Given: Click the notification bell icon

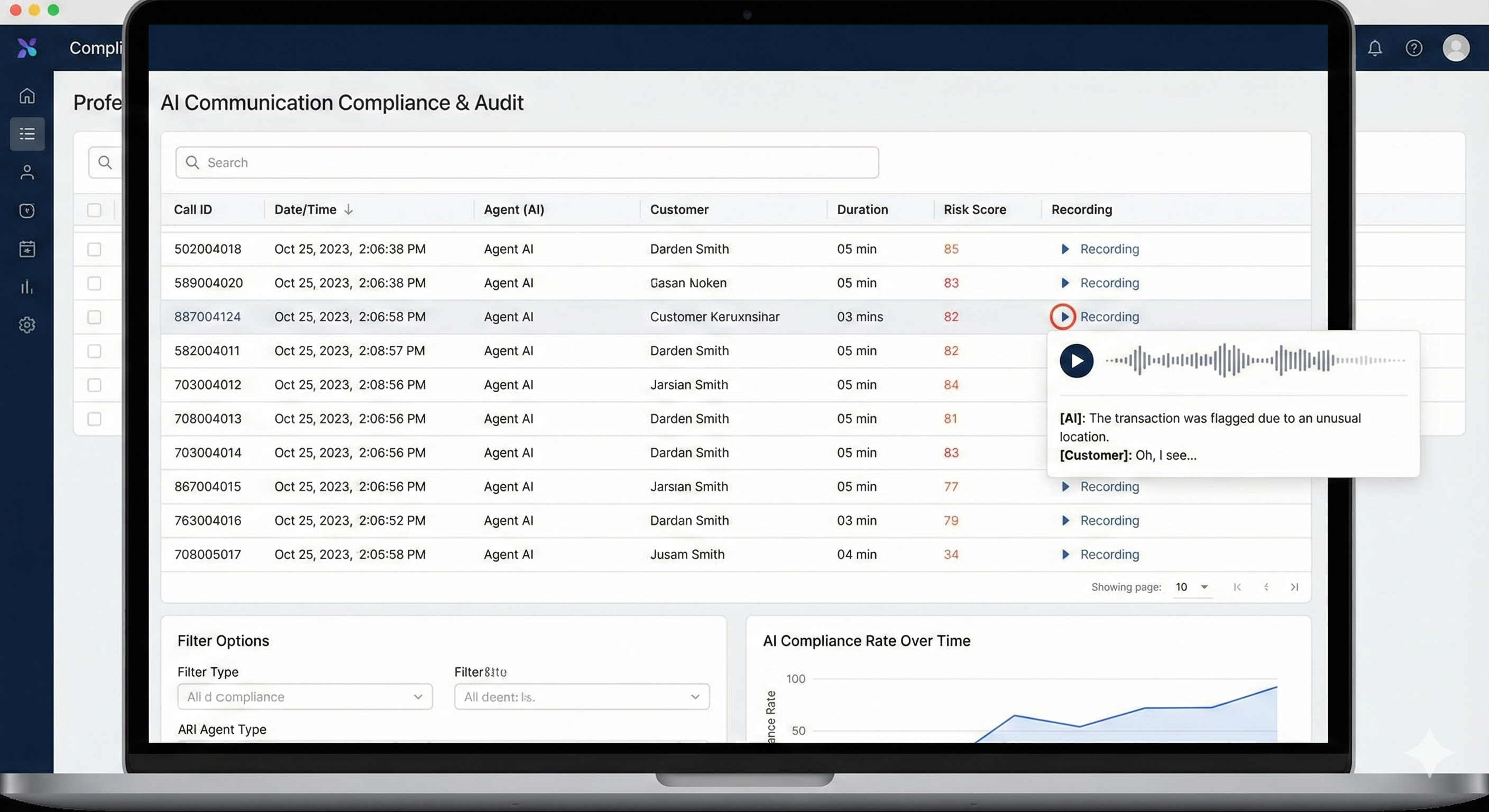Looking at the screenshot, I should tap(1375, 48).
